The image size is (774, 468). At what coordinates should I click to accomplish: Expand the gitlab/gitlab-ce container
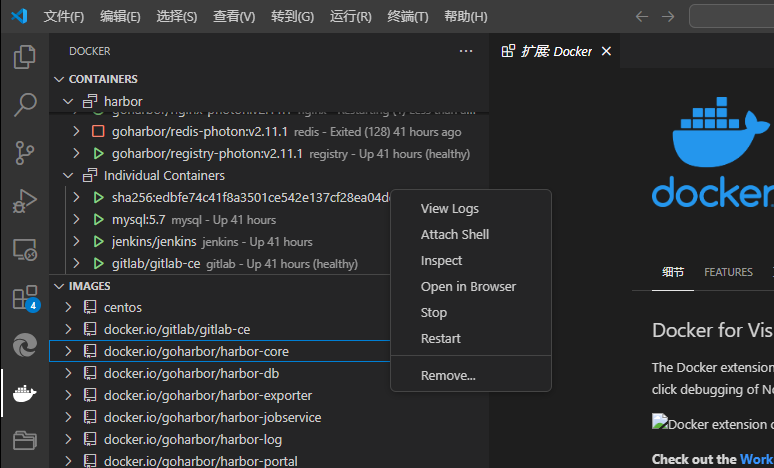click(x=76, y=264)
